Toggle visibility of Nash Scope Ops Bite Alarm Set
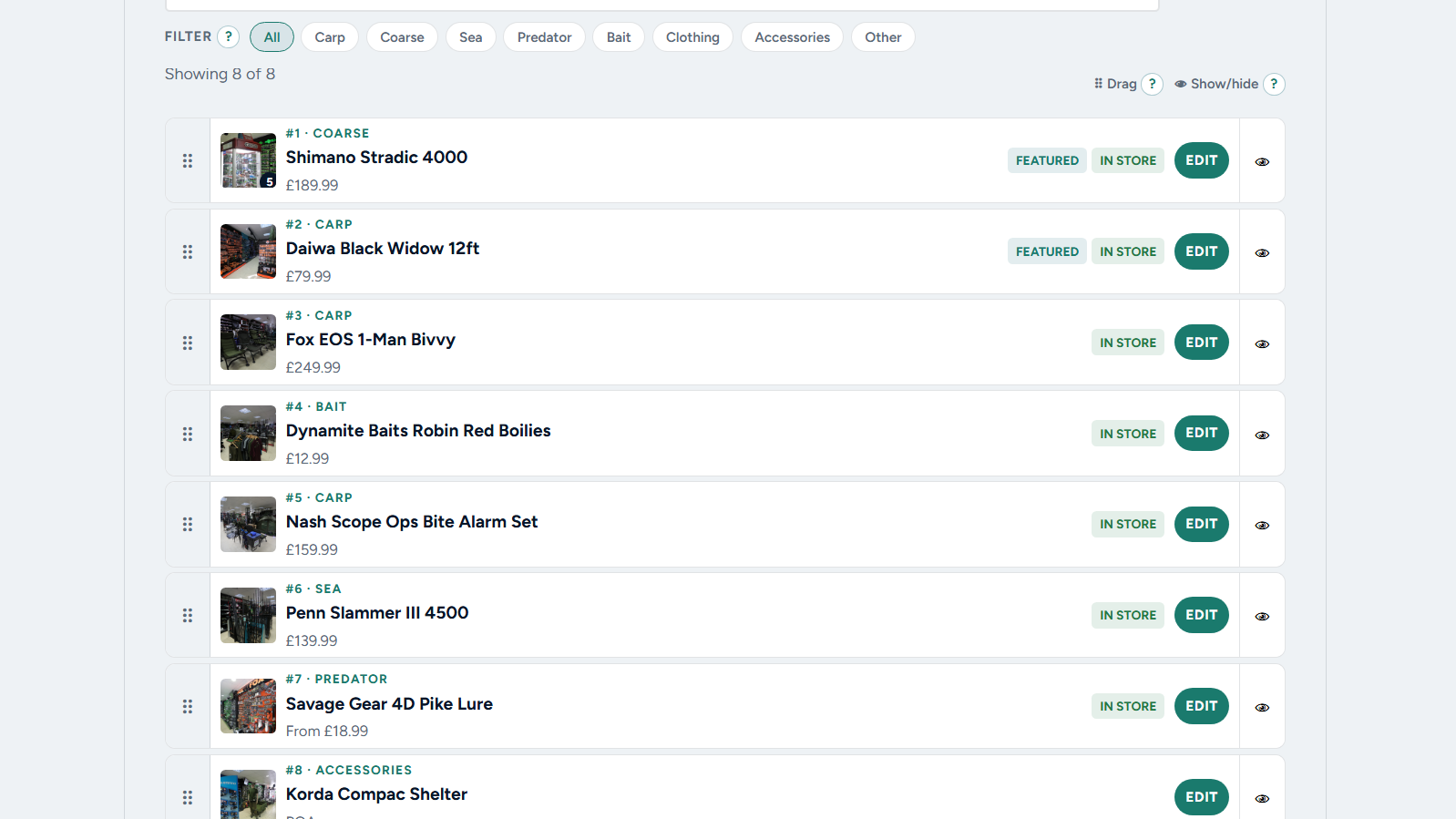 click(1262, 525)
